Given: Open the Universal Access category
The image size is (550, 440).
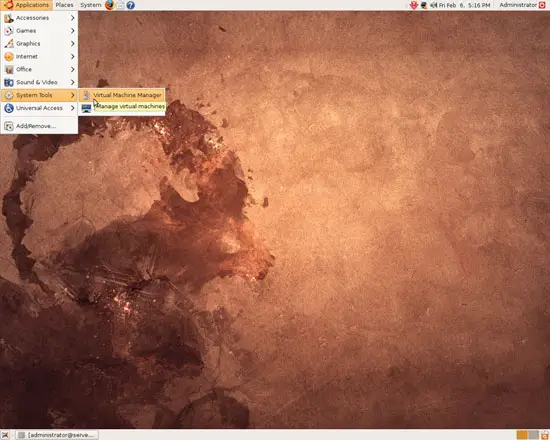Looking at the screenshot, I should (x=39, y=108).
